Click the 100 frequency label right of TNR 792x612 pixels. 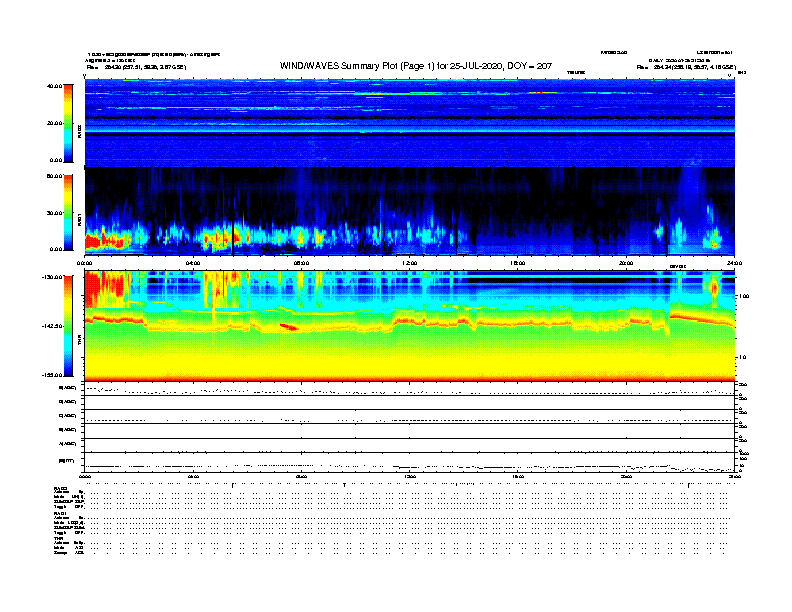(744, 296)
